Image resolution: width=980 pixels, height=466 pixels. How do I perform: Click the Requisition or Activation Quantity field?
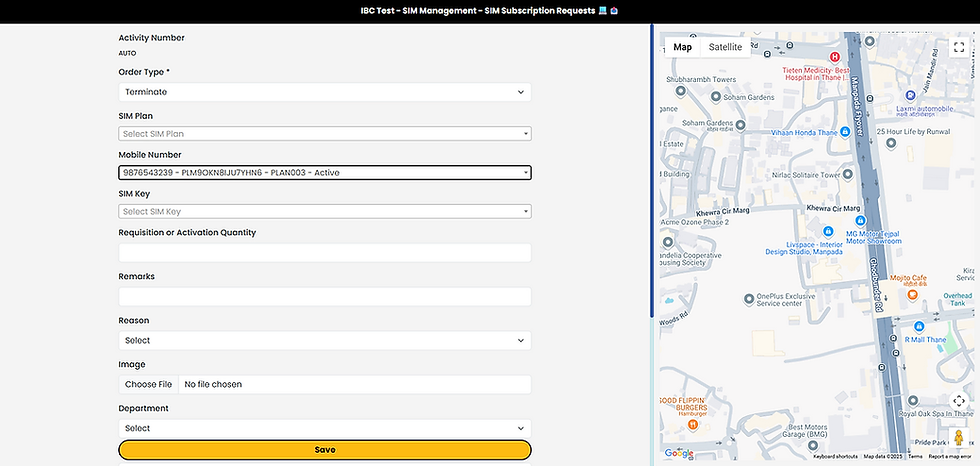(325, 253)
